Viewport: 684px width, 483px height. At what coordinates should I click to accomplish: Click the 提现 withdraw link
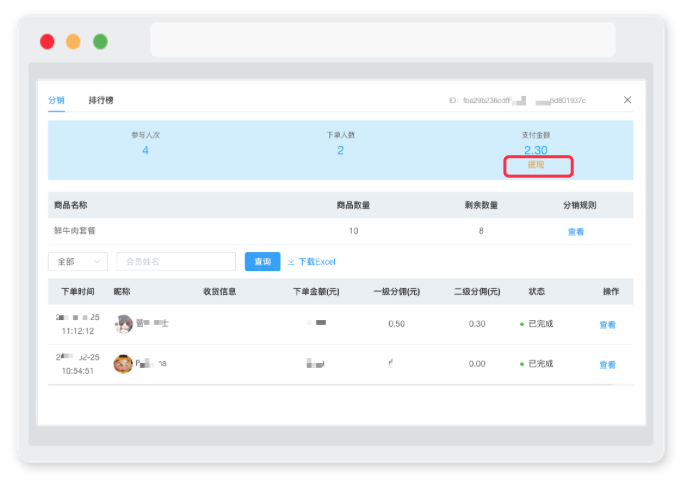coord(536,164)
